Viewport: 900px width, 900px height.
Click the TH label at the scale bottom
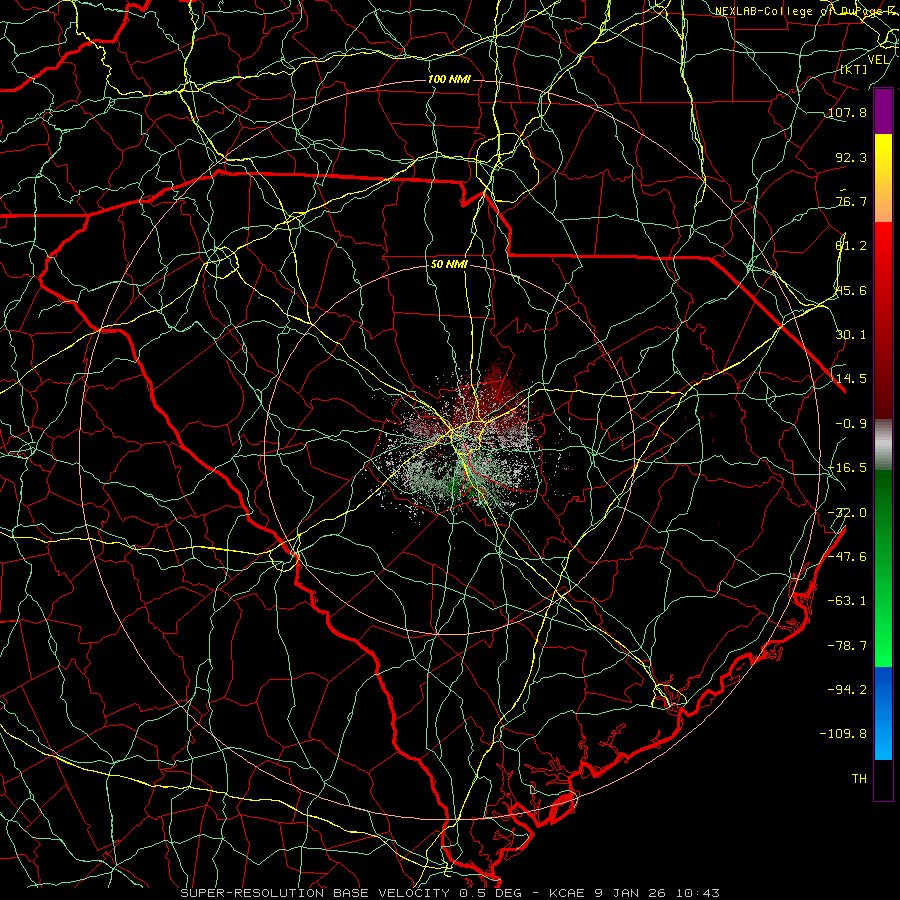pos(859,779)
